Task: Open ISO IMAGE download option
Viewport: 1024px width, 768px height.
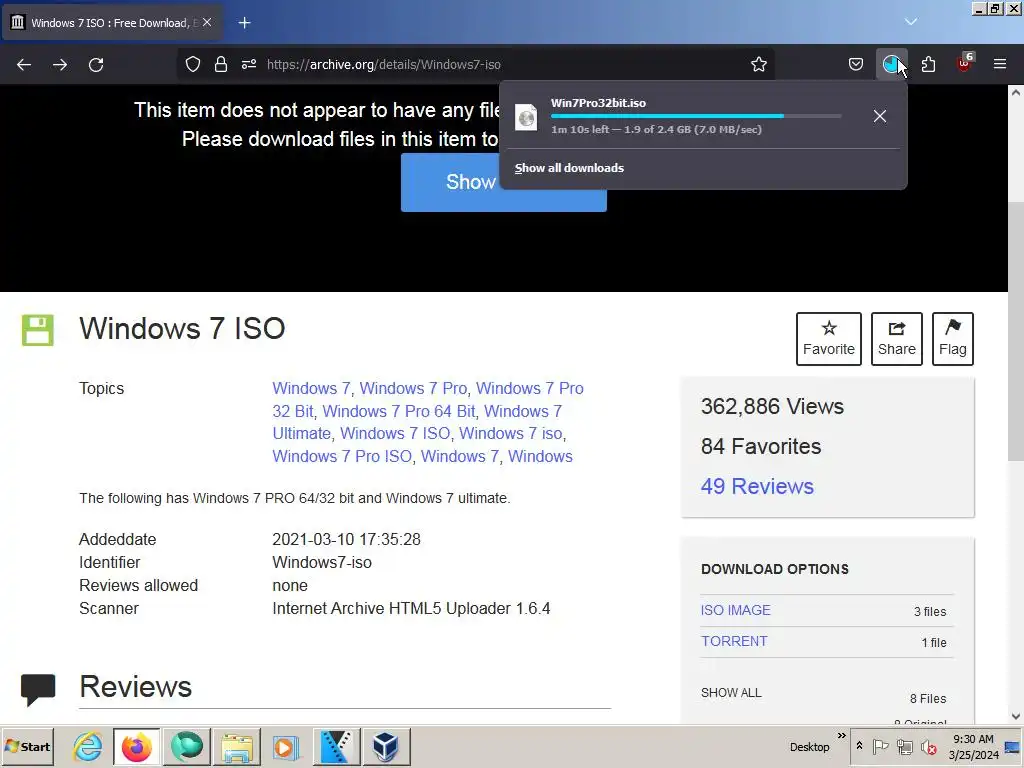Action: [735, 611]
